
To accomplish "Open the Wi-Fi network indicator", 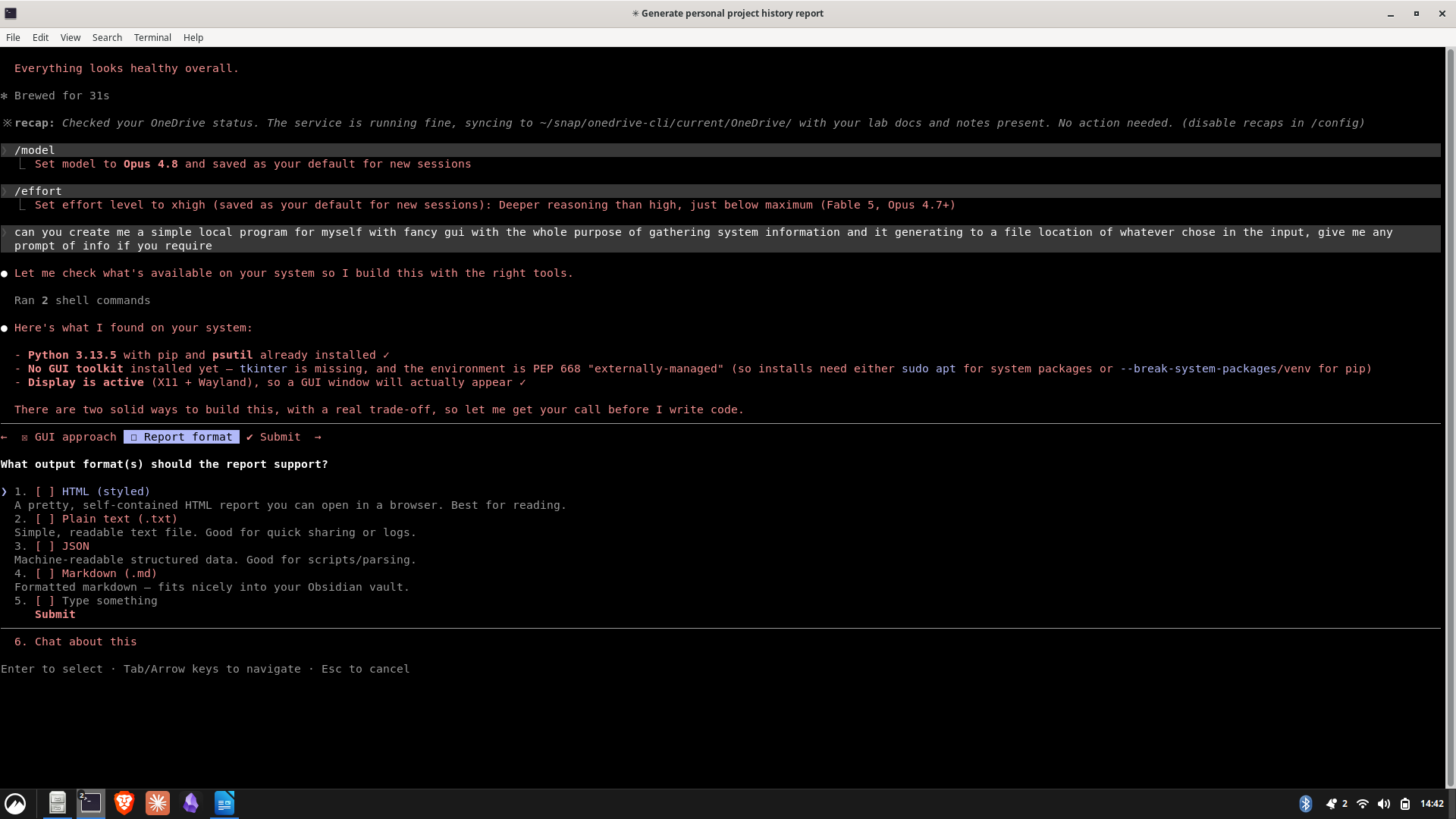I will [x=1362, y=803].
